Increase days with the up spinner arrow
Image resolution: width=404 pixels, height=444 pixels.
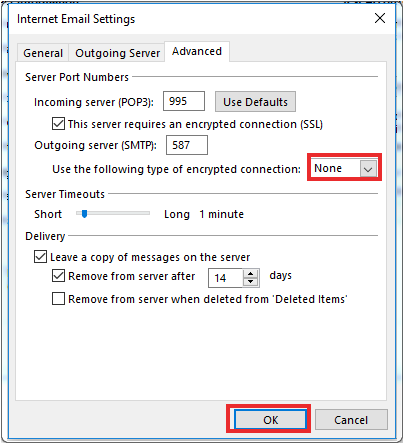point(251,274)
